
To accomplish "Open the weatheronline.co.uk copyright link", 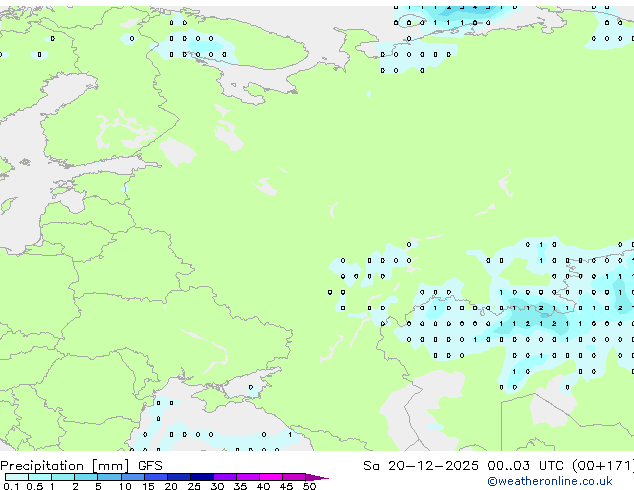I will (550, 481).
